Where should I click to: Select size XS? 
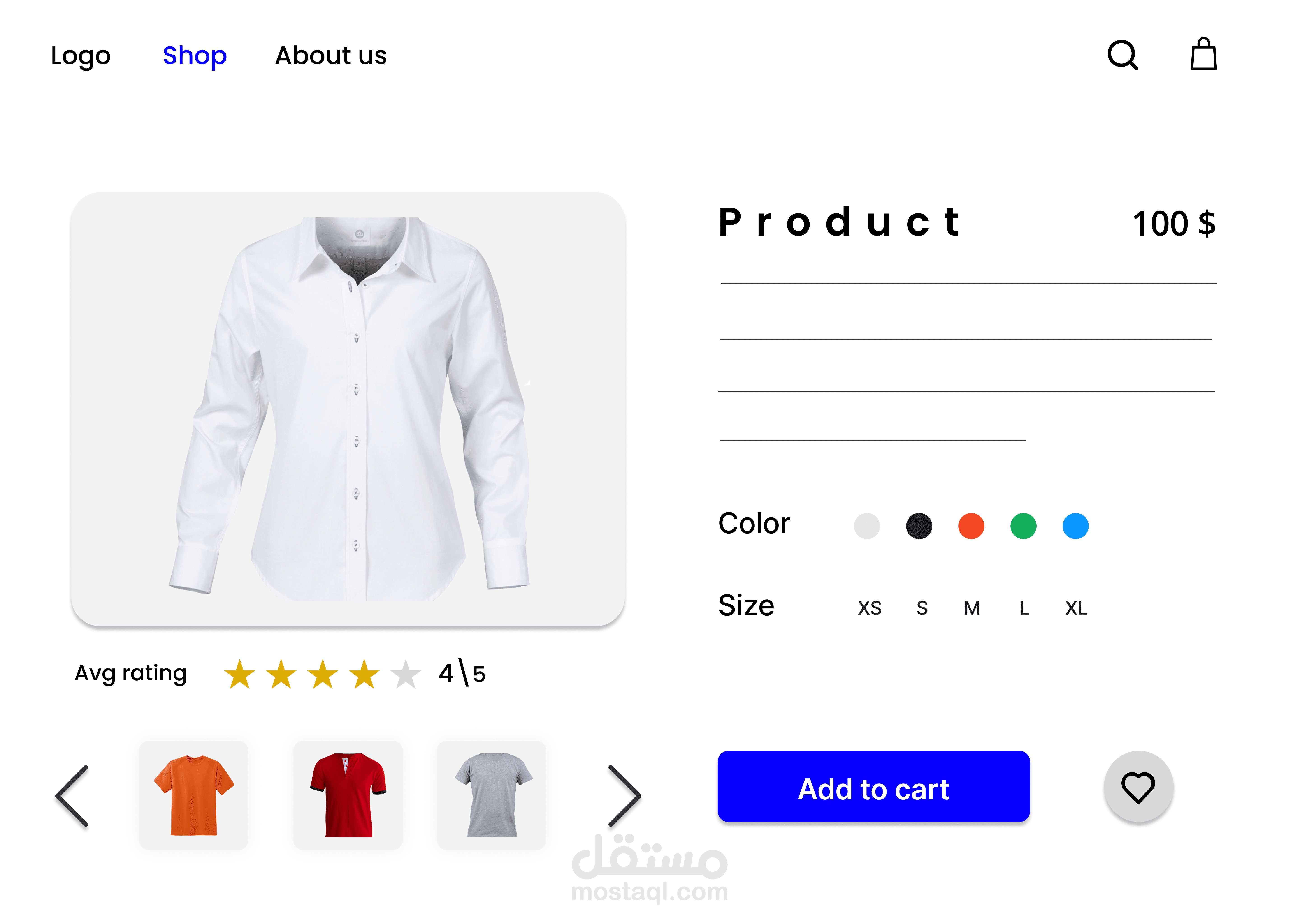(870, 608)
